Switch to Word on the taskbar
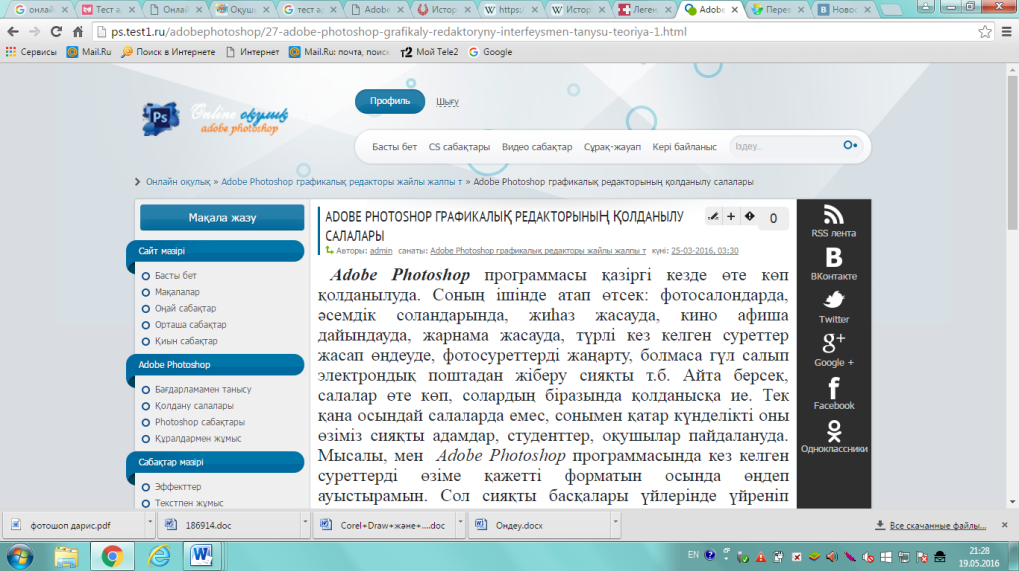 (202, 557)
